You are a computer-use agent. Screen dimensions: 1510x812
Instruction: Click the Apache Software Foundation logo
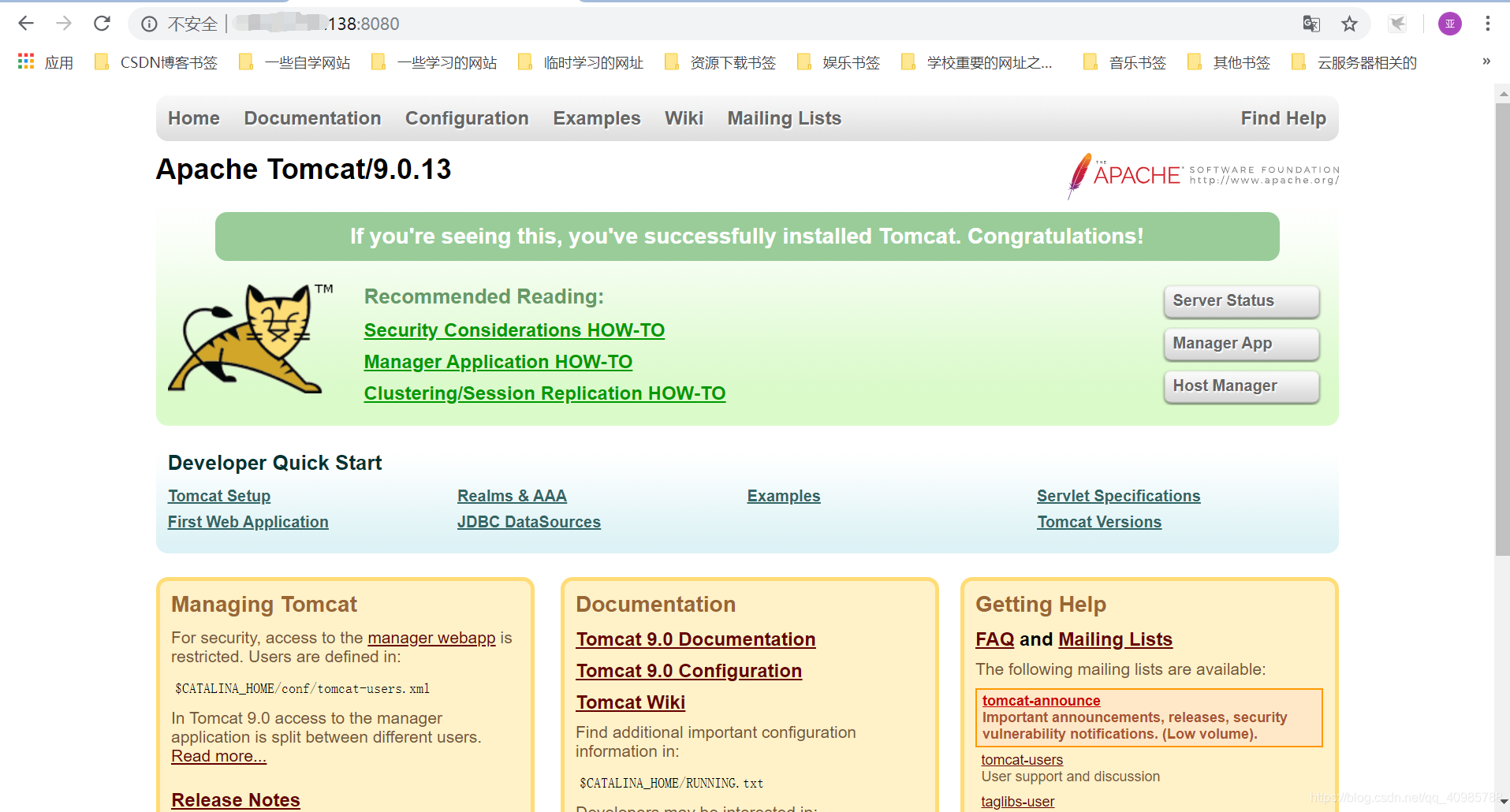coord(1203,175)
